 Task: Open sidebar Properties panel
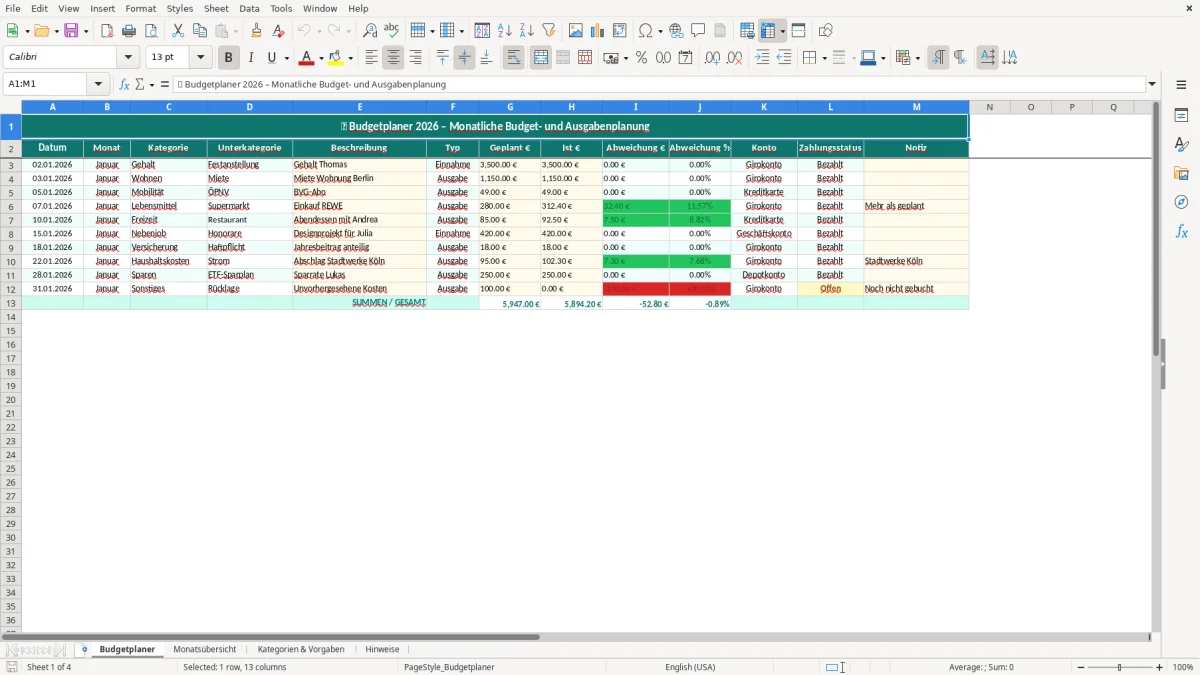pos(1181,116)
